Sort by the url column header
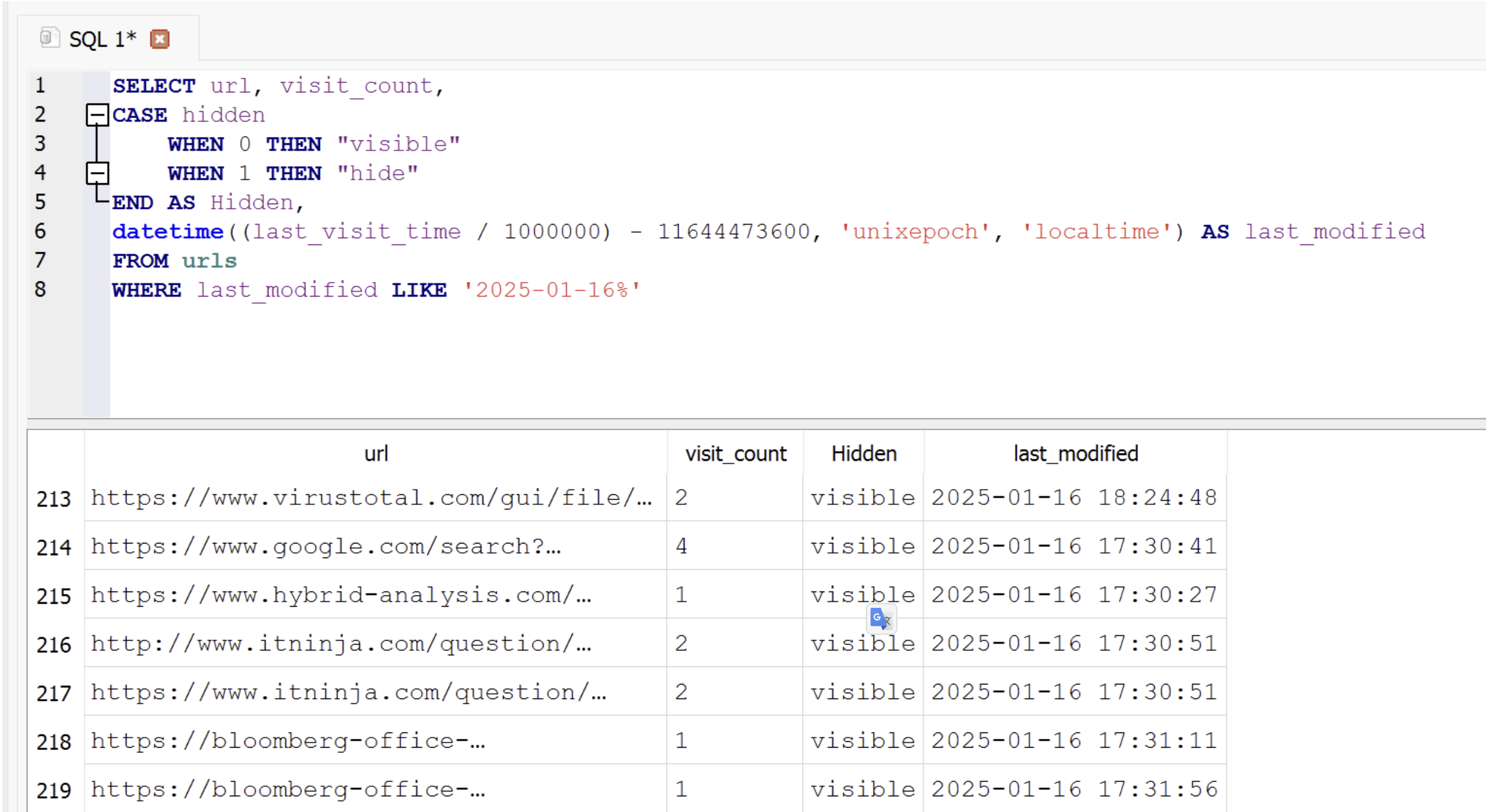1486x812 pixels. pos(376,454)
